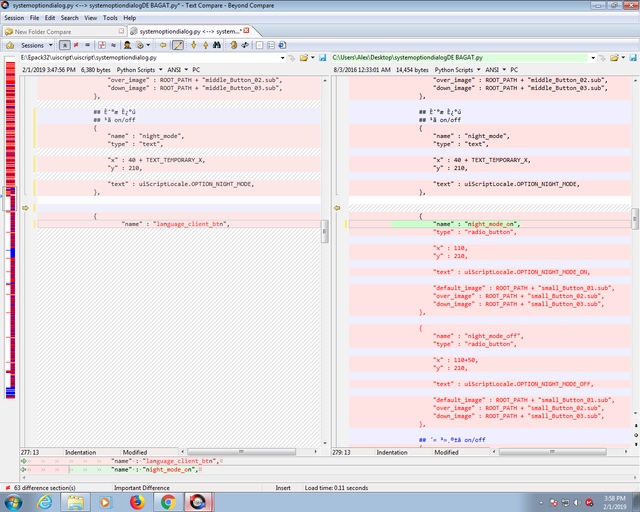Click the left pane vertical scrollbar thumb
Image resolution: width=640 pixels, height=512 pixels.
pyautogui.click(x=324, y=231)
